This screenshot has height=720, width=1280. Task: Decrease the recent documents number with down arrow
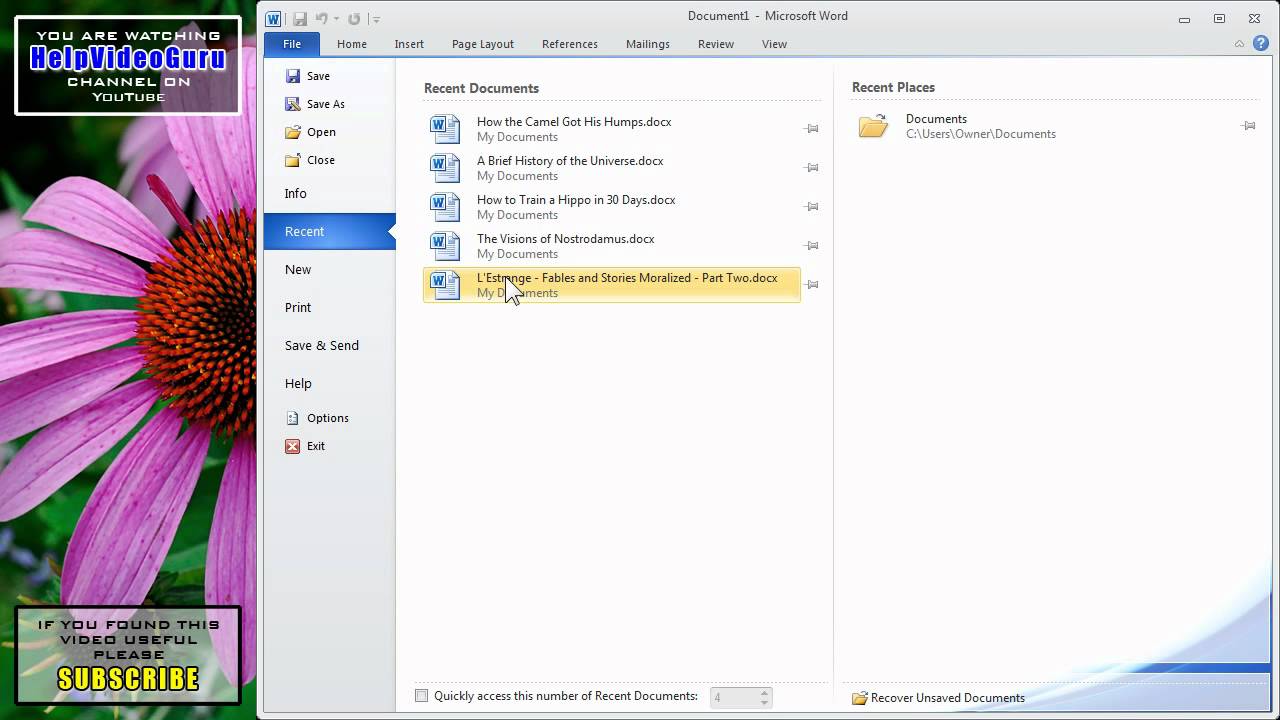765,703
